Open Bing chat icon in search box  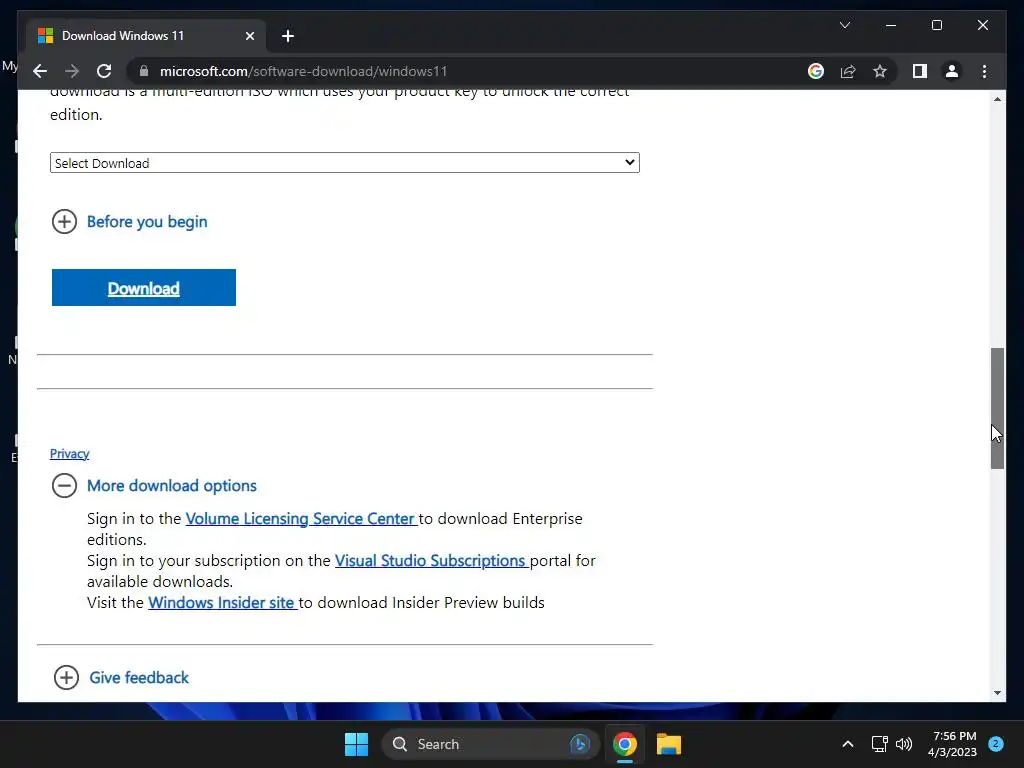[x=580, y=744]
